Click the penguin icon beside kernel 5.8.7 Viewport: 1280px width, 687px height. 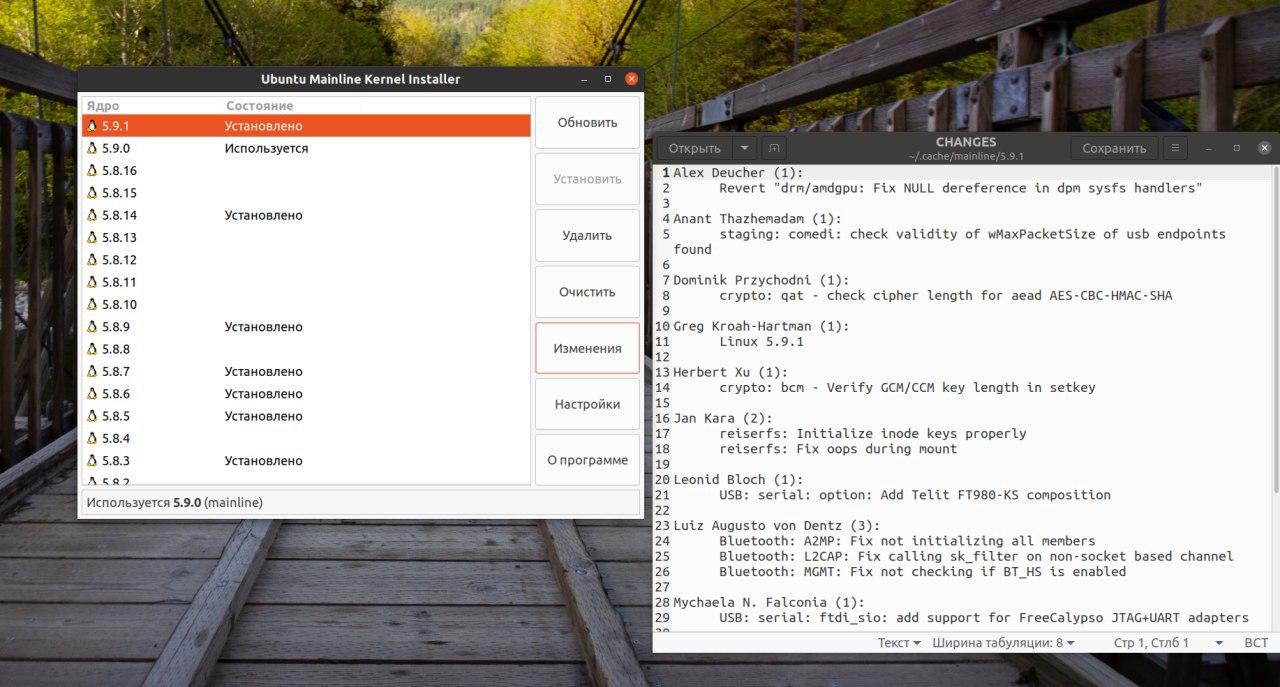92,372
